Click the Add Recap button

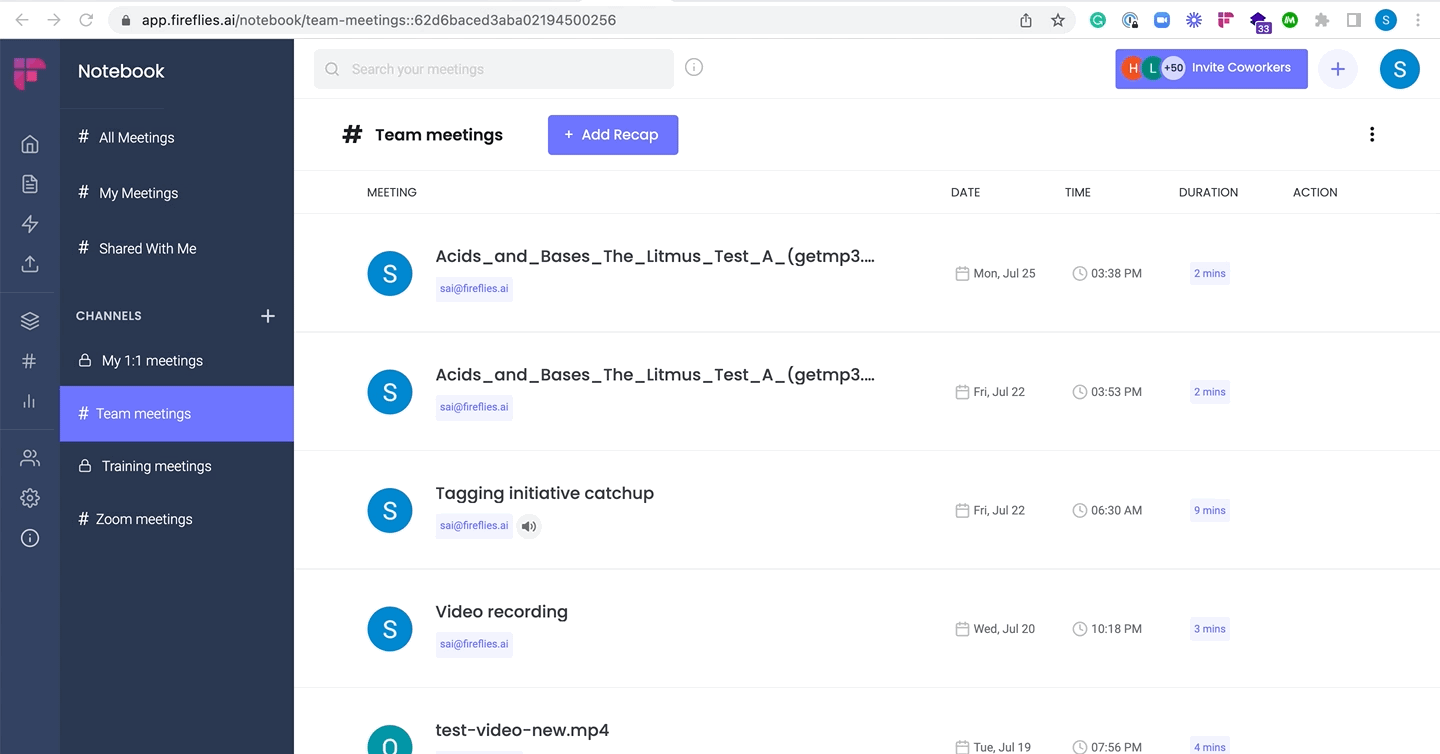pos(613,135)
